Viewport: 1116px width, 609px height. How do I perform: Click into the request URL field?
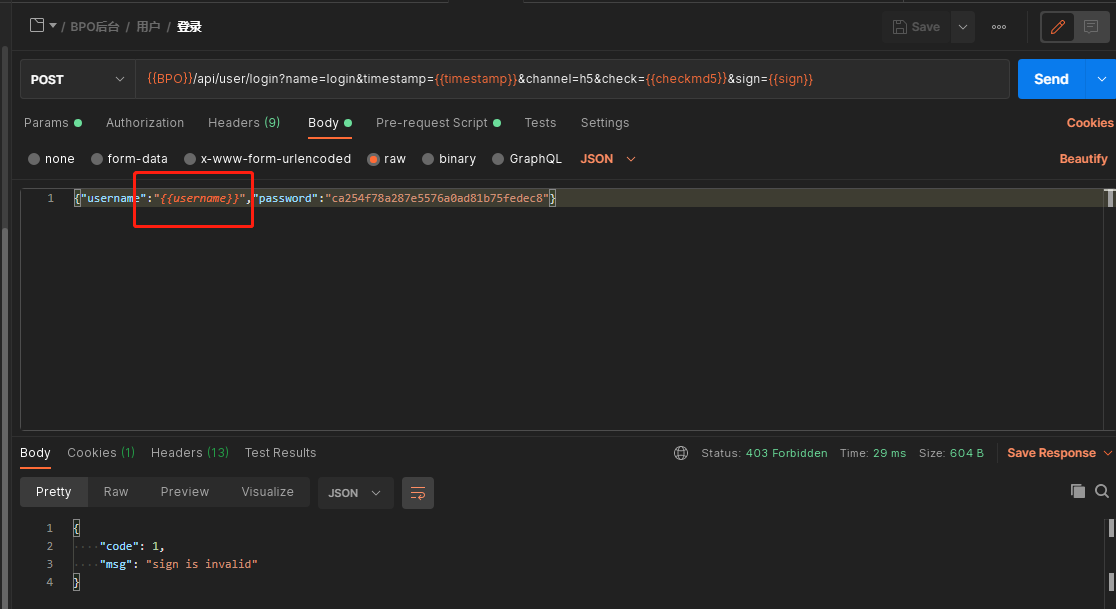572,79
